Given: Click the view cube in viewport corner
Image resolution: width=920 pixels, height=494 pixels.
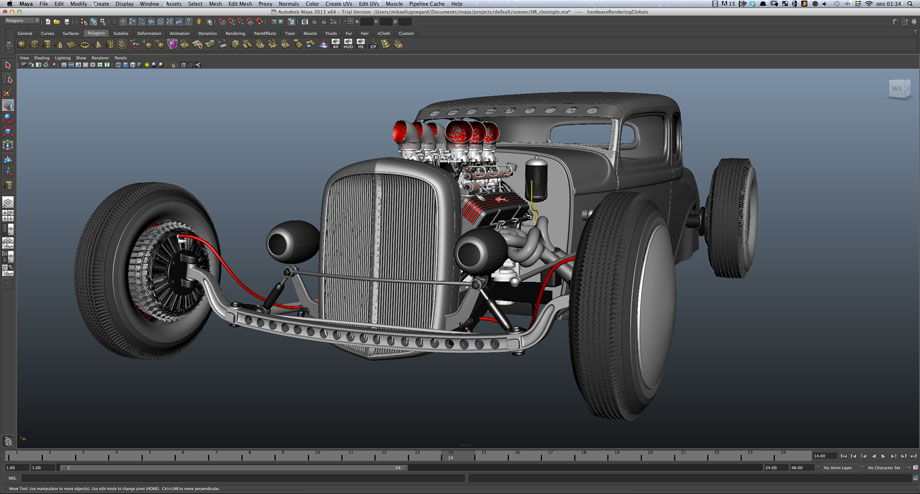Looking at the screenshot, I should (897, 90).
